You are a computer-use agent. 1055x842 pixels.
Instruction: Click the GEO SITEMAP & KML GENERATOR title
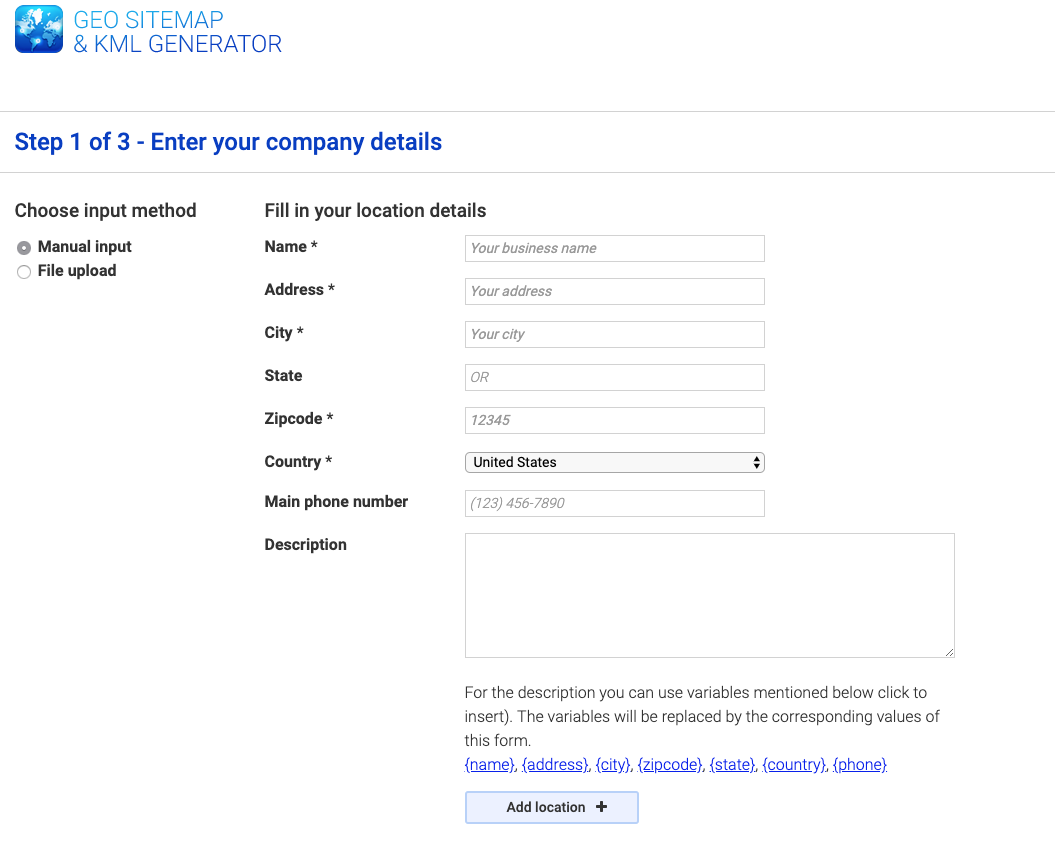(x=178, y=32)
